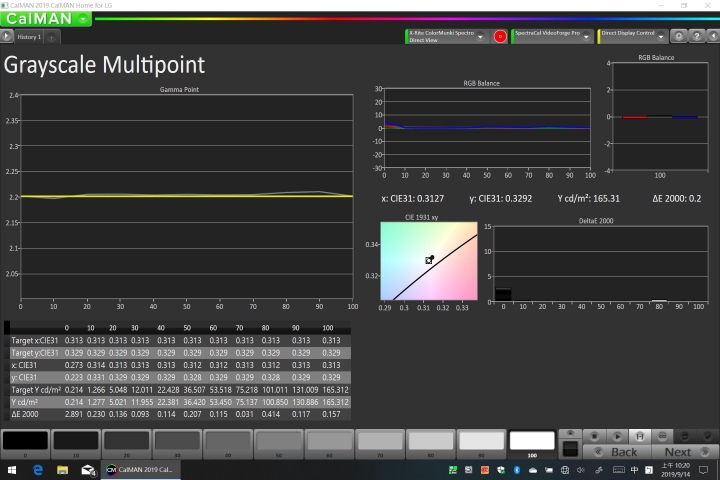
Task: Open the CalMAN main menu dropdown
Action: pos(83,19)
